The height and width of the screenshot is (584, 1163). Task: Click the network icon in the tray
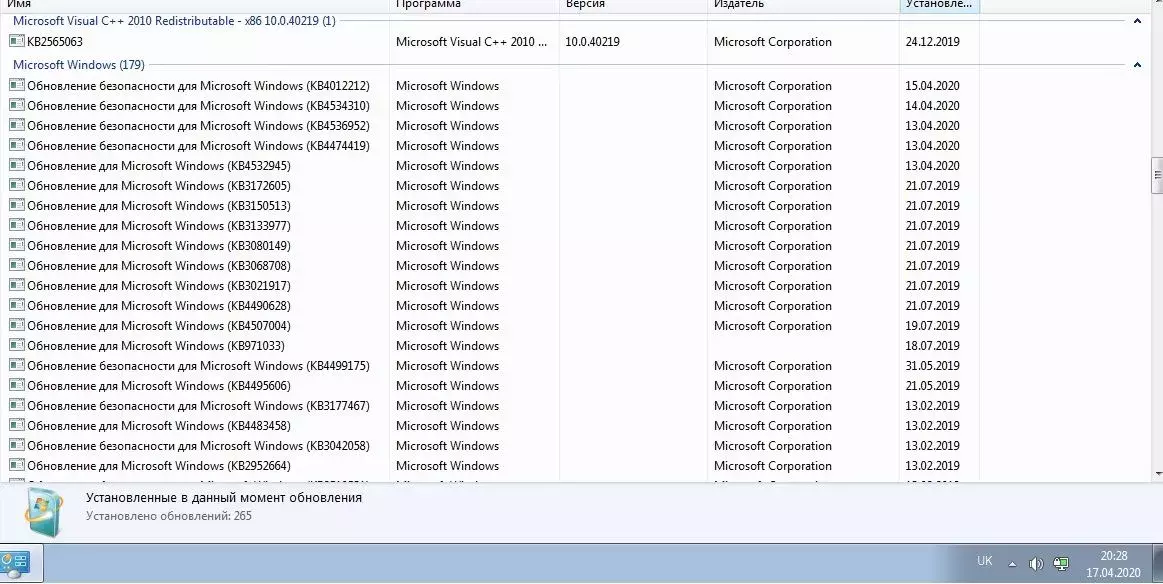click(1061, 564)
